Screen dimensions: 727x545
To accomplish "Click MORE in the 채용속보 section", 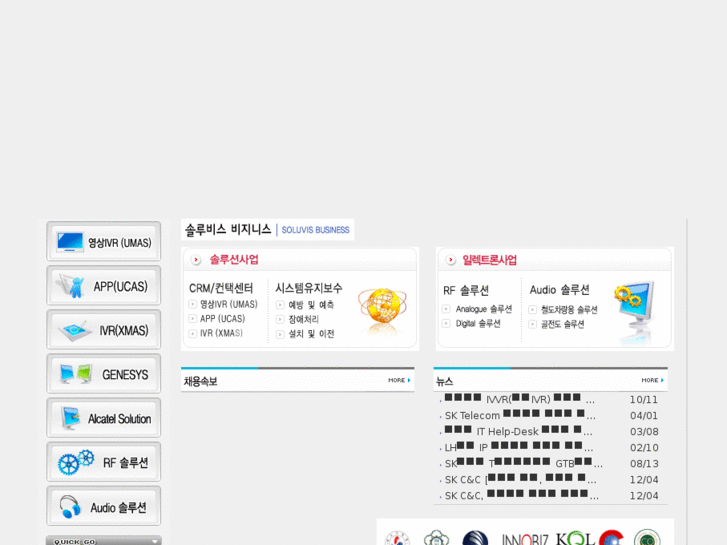I will (x=399, y=380).
